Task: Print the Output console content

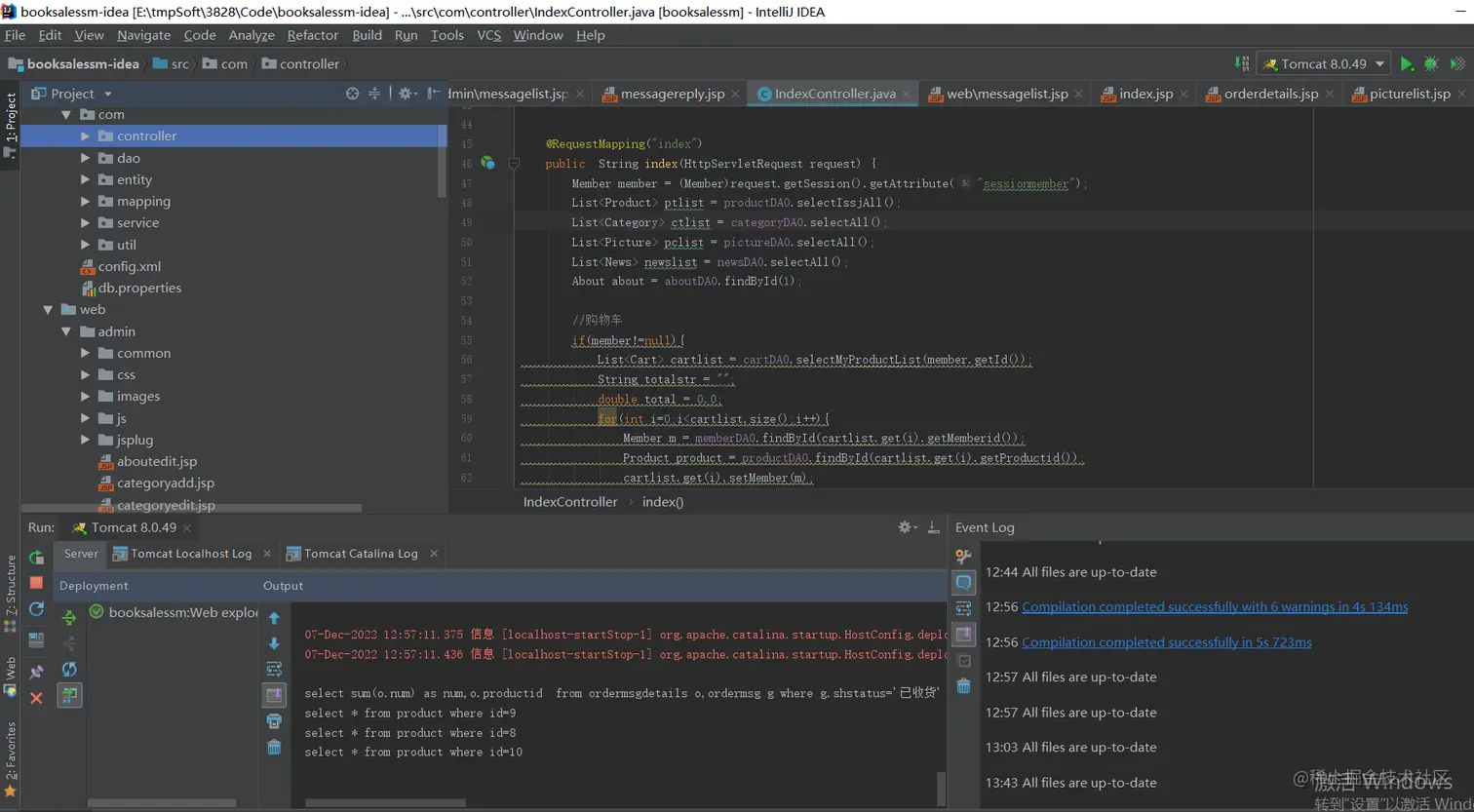Action: (x=274, y=721)
